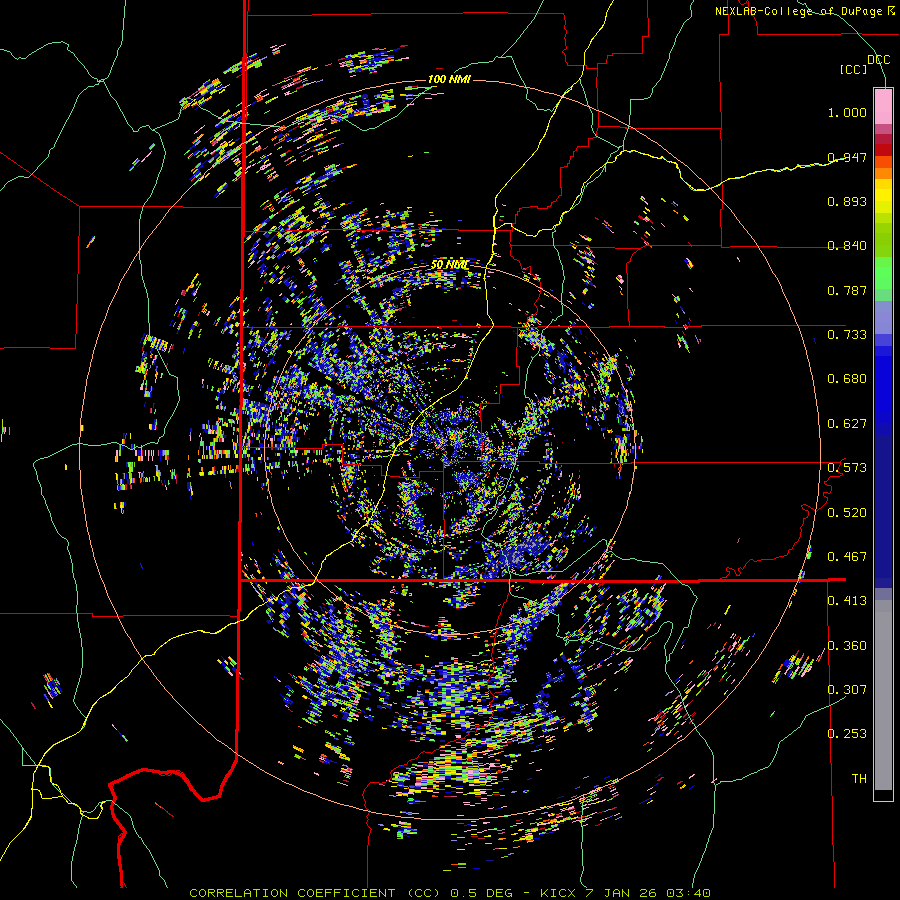900x900 pixels.
Task: Pick the pink segment of the color bar
Action: click(x=883, y=106)
